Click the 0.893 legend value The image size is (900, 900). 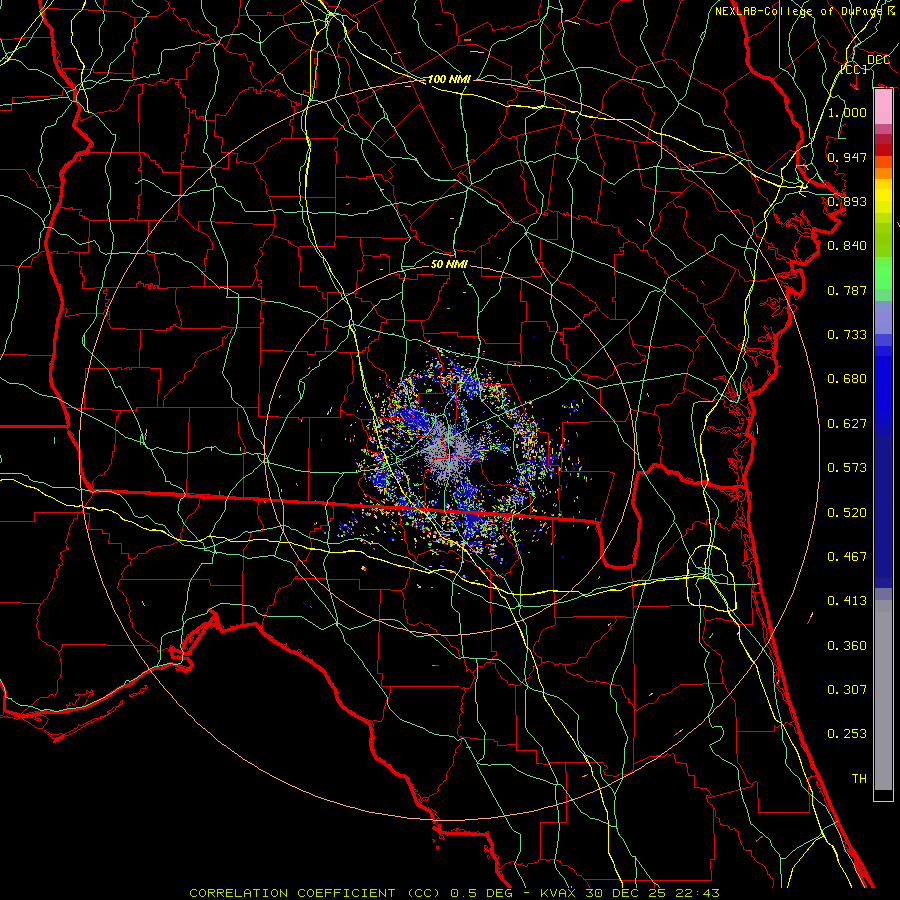(847, 201)
